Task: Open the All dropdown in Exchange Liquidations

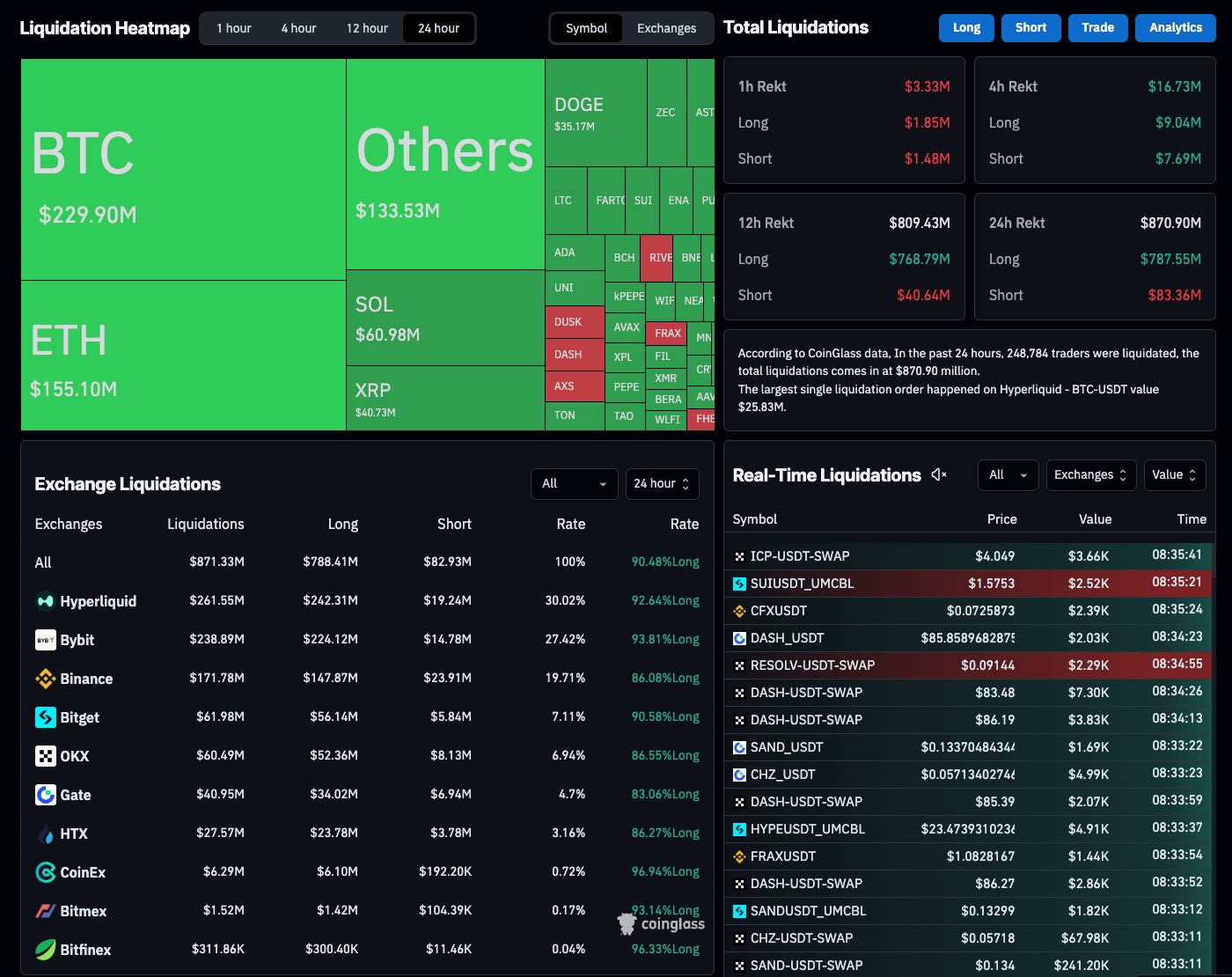Action: pos(574,484)
